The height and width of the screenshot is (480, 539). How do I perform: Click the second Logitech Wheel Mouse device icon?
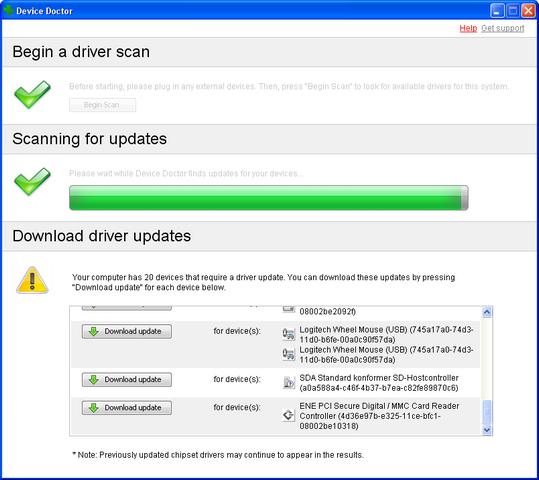(x=288, y=354)
